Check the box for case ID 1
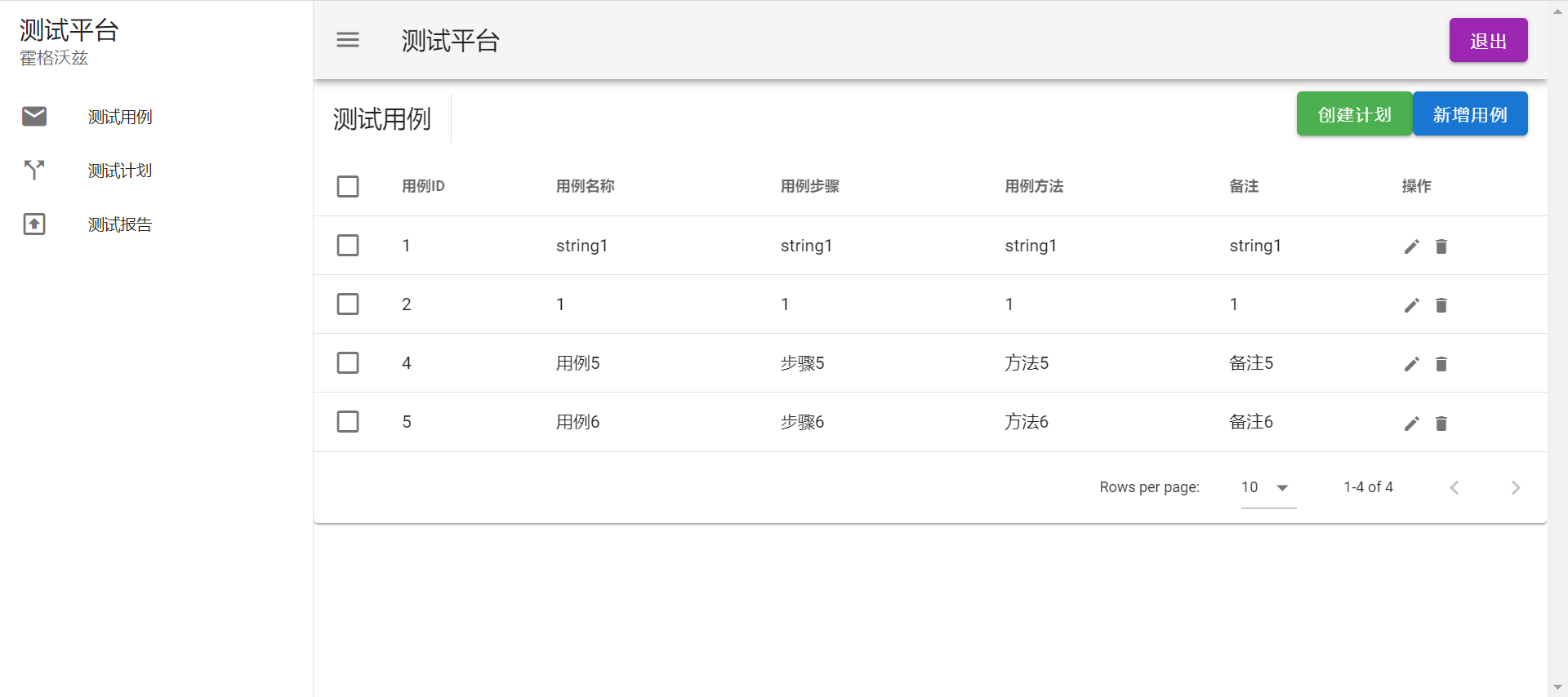This screenshot has height=697, width=1568. pos(348,245)
